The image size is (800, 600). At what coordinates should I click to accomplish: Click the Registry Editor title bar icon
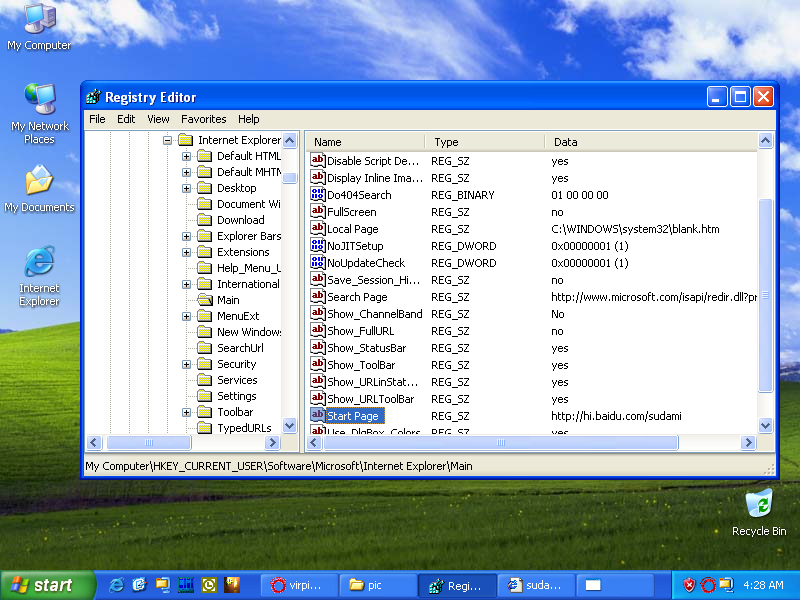pyautogui.click(x=93, y=96)
